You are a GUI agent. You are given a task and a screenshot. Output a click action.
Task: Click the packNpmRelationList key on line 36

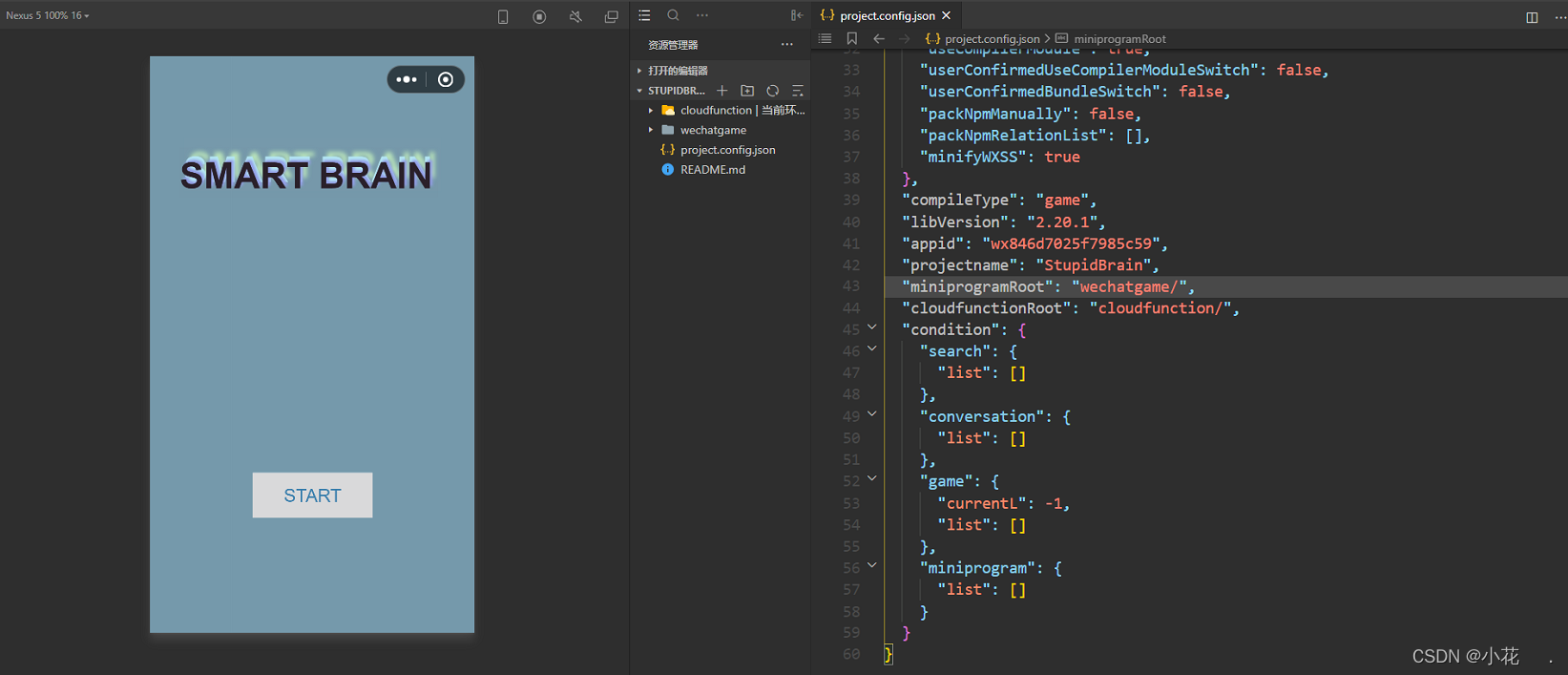1014,136
